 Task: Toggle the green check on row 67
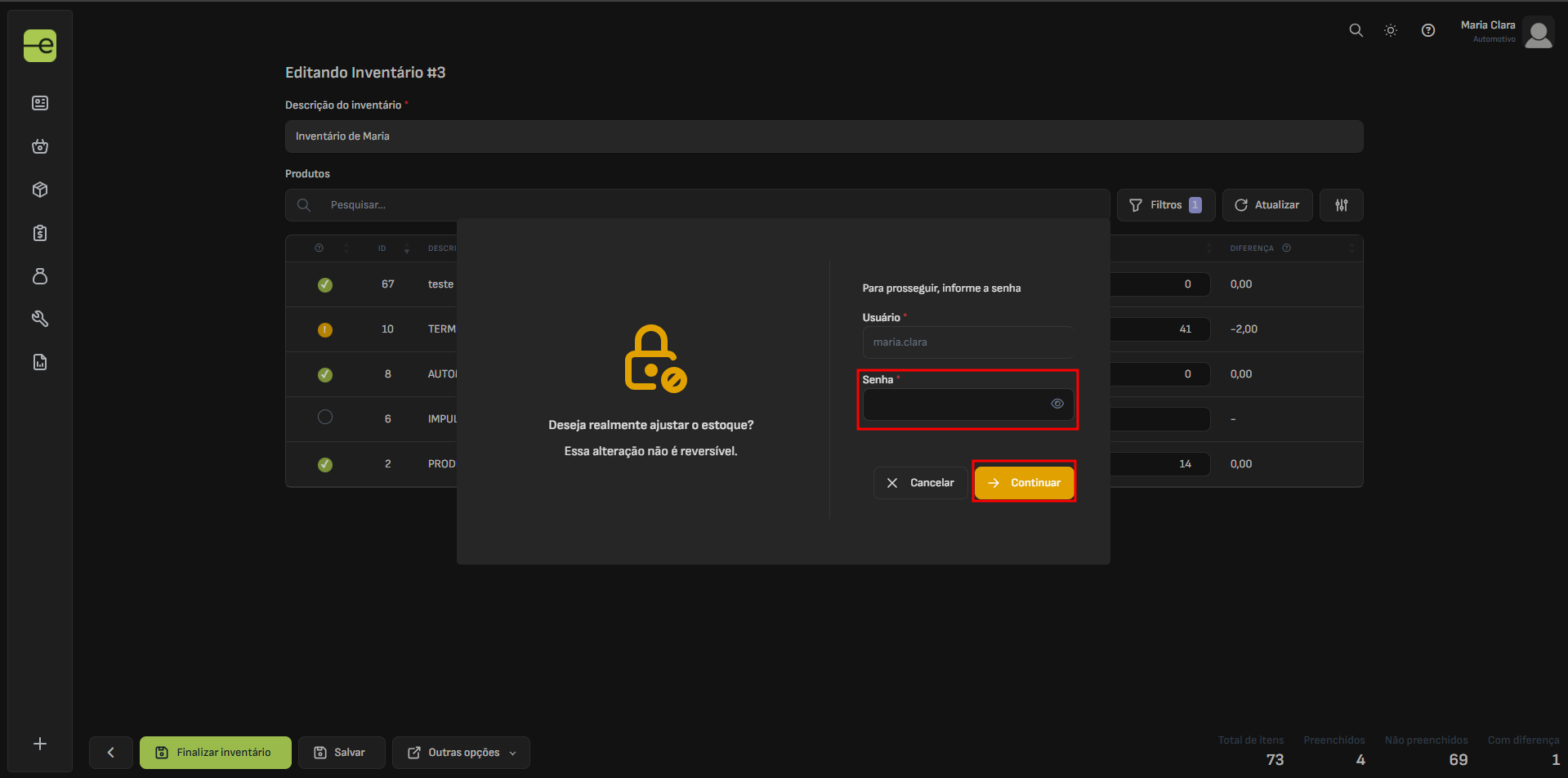[x=325, y=284]
